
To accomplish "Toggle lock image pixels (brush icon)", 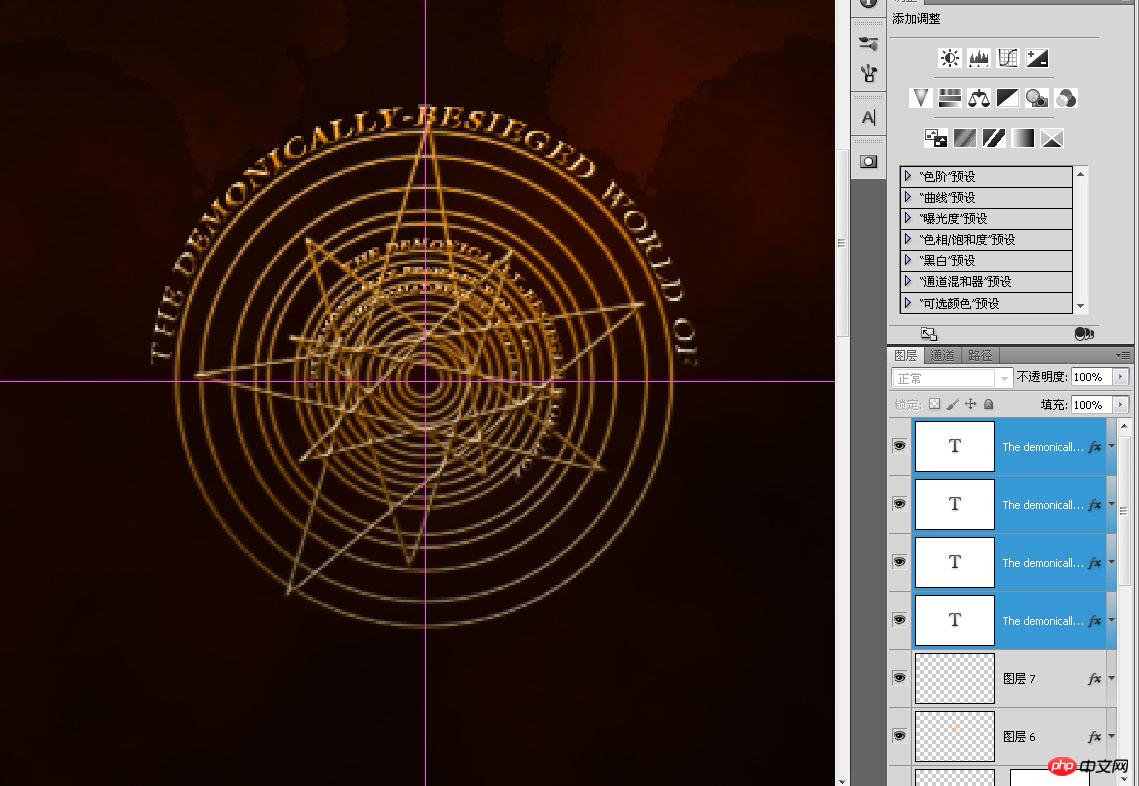I will (x=953, y=404).
